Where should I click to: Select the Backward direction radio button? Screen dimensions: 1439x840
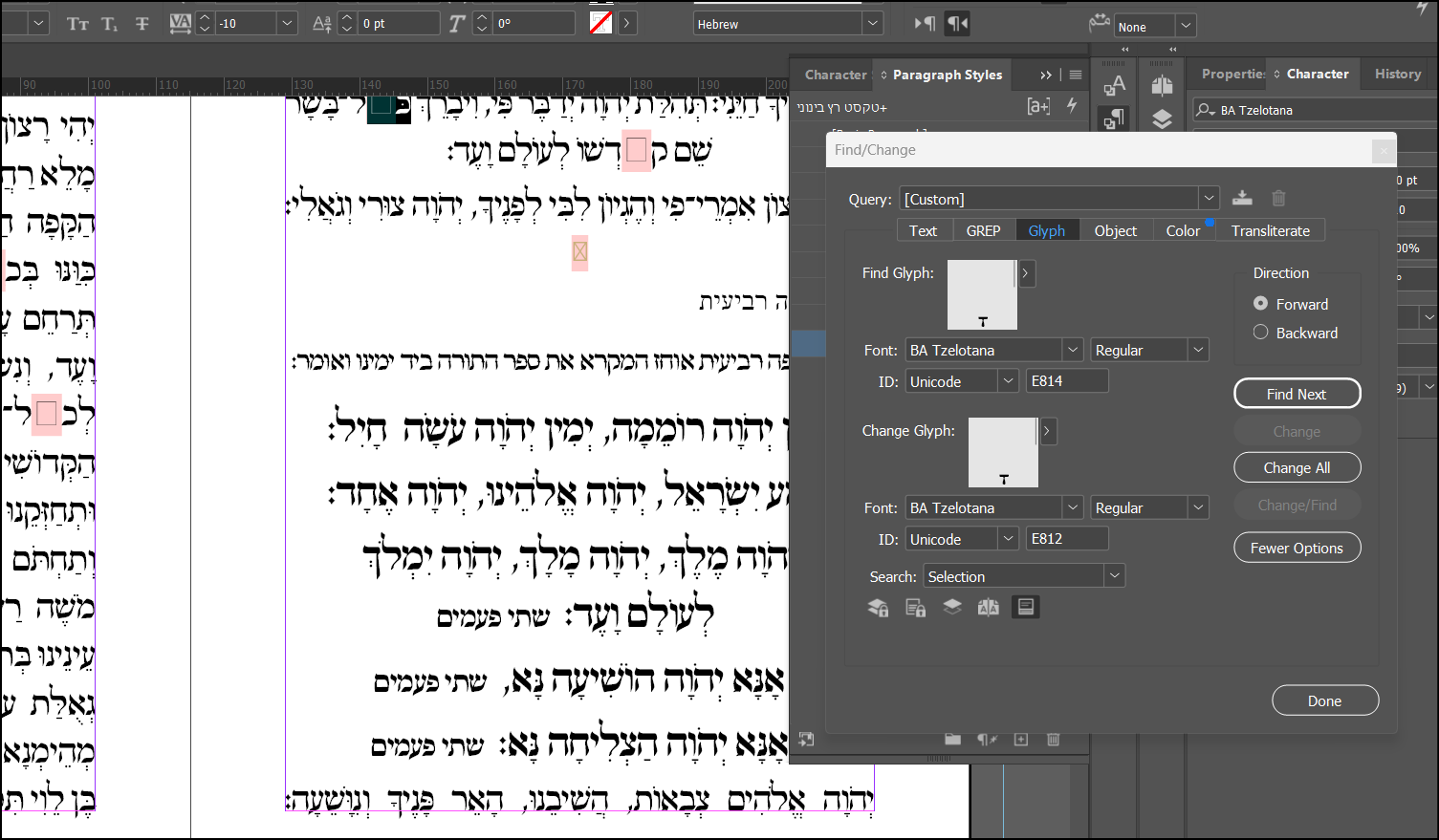1262,333
